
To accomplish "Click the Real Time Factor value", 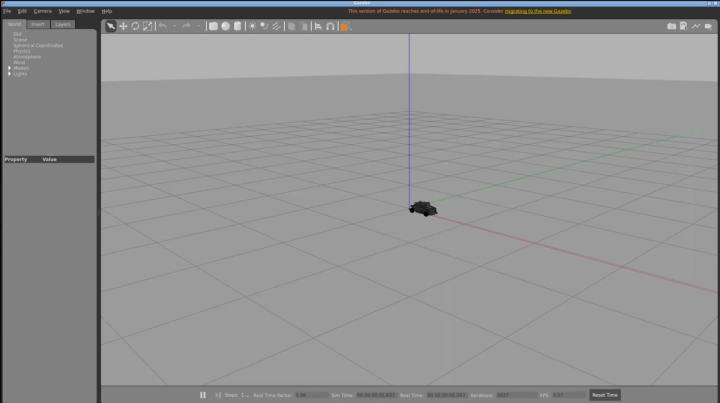I will click(x=311, y=395).
